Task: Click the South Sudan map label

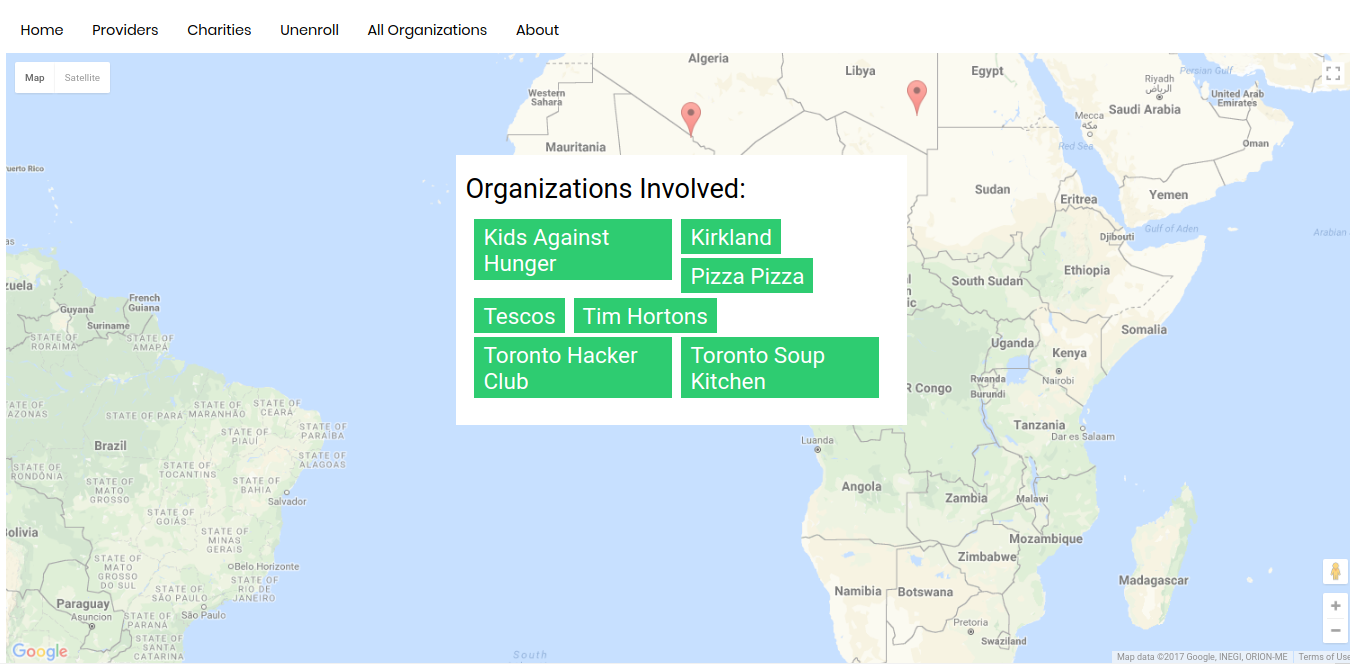Action: point(987,281)
